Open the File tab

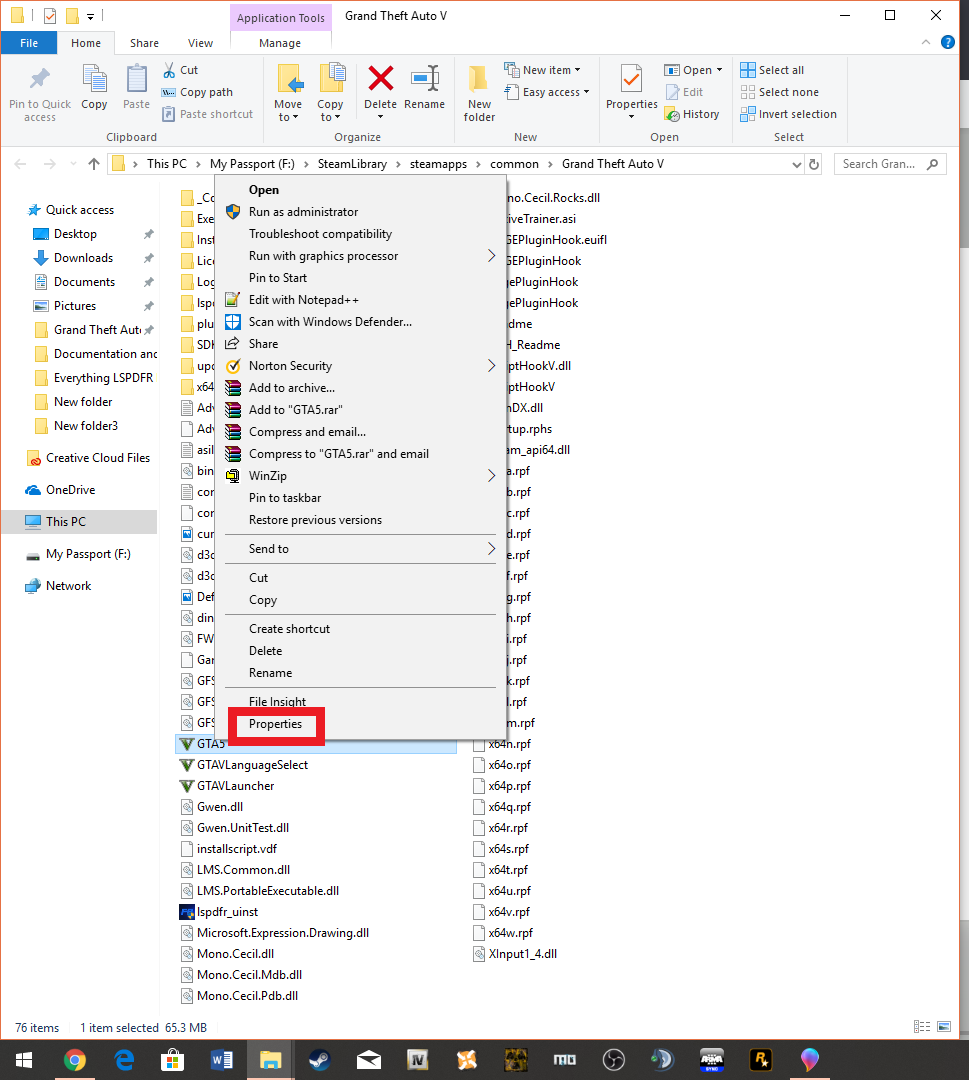[x=29, y=43]
